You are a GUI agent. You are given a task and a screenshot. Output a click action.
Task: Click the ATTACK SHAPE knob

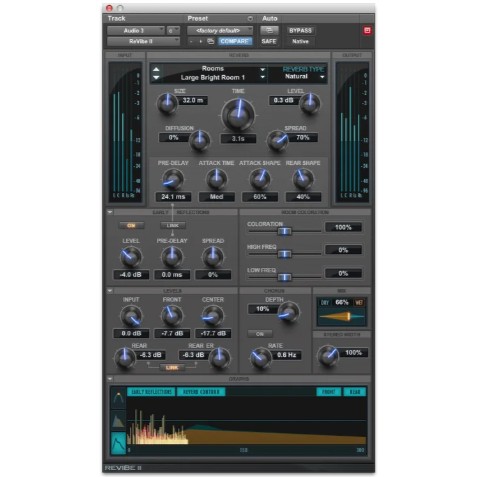[260, 179]
